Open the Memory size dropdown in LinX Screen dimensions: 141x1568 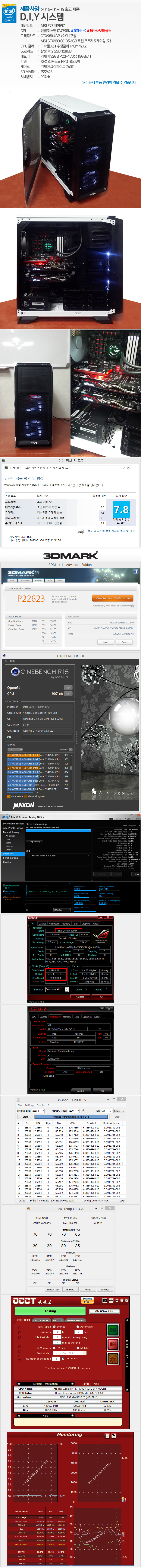74,1110
